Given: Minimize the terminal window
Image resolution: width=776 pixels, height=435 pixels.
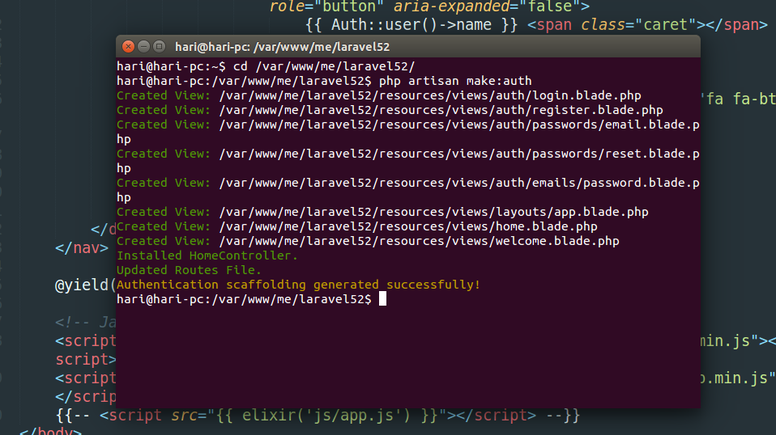Looking at the screenshot, I should pos(144,46).
